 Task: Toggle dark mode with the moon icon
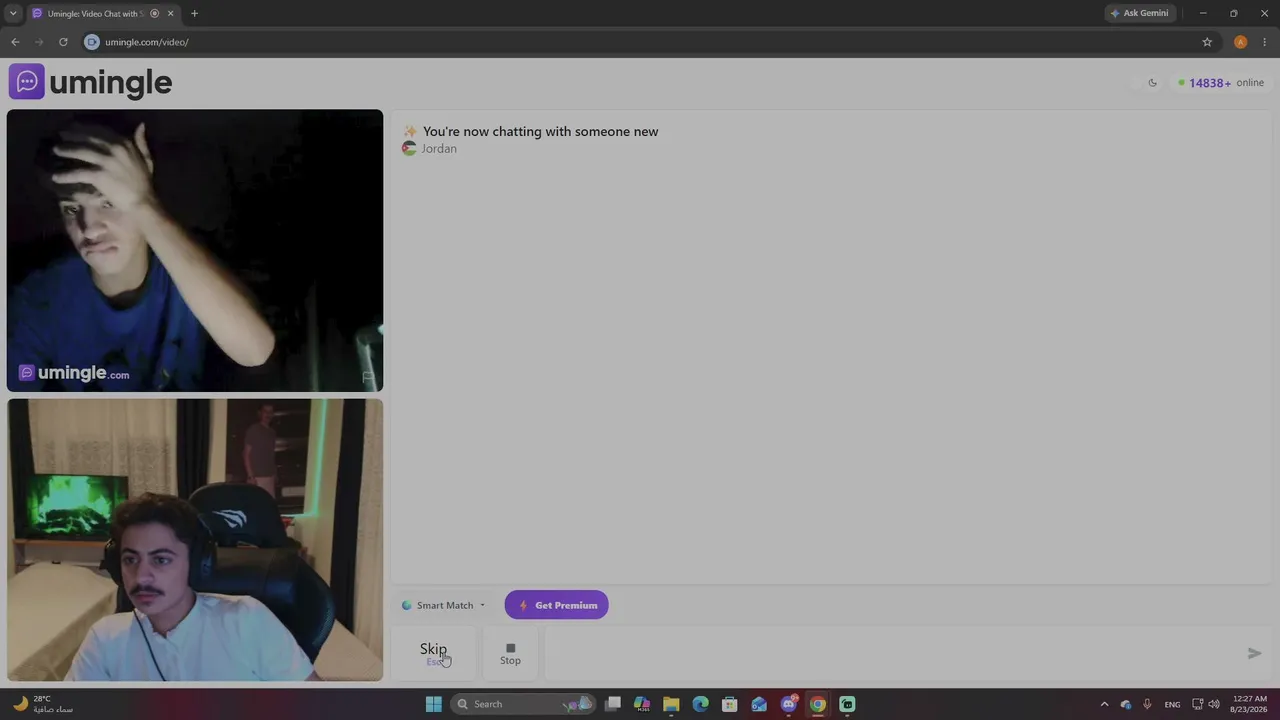[x=1152, y=83]
